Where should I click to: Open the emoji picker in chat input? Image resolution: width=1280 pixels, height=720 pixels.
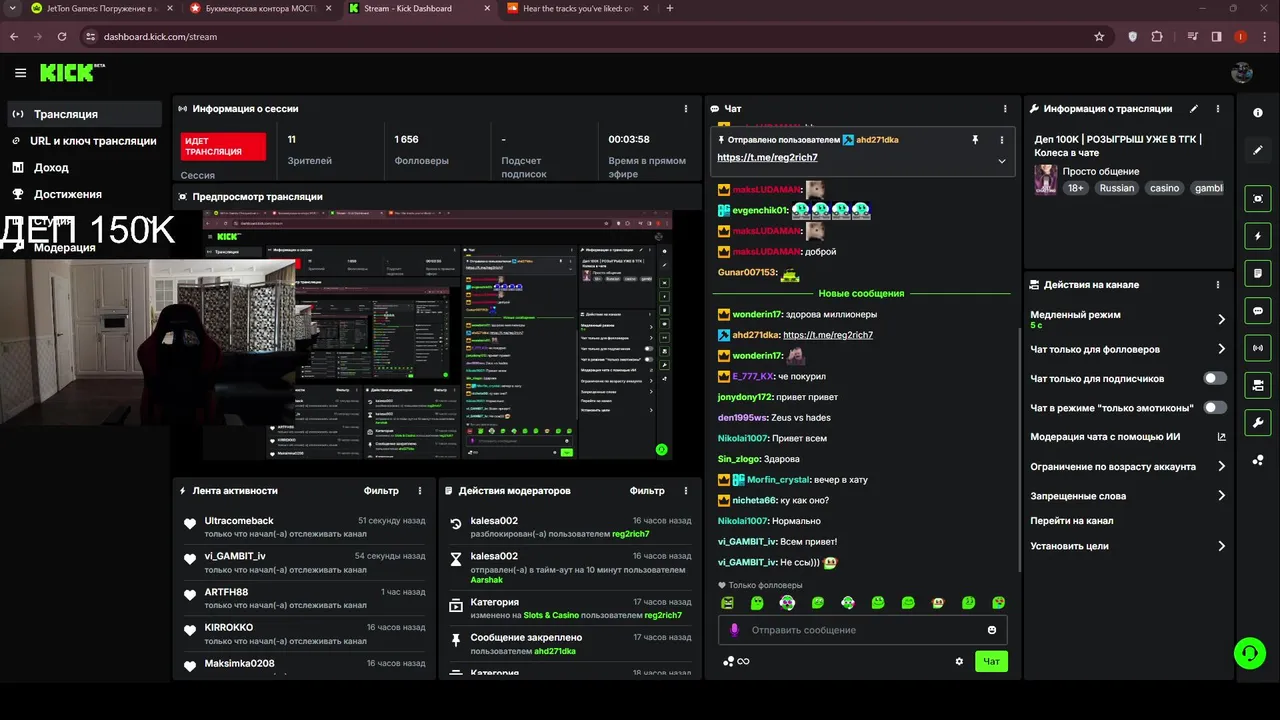(992, 630)
